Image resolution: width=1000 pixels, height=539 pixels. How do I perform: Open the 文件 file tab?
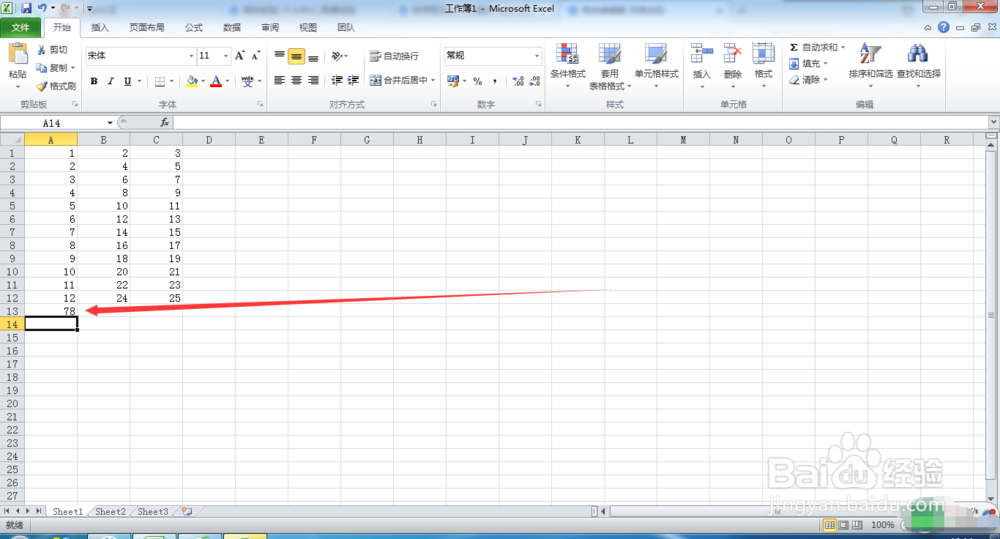click(x=20, y=27)
